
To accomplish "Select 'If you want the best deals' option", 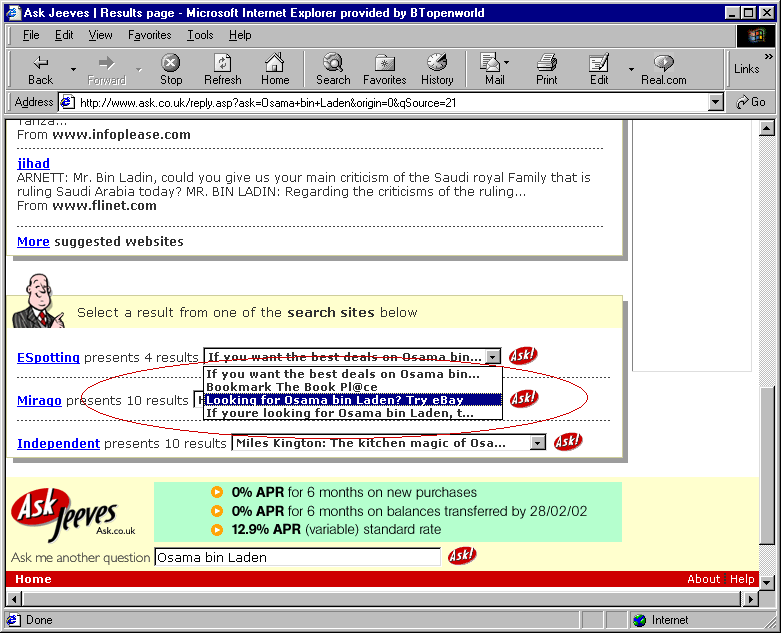I will [353, 374].
